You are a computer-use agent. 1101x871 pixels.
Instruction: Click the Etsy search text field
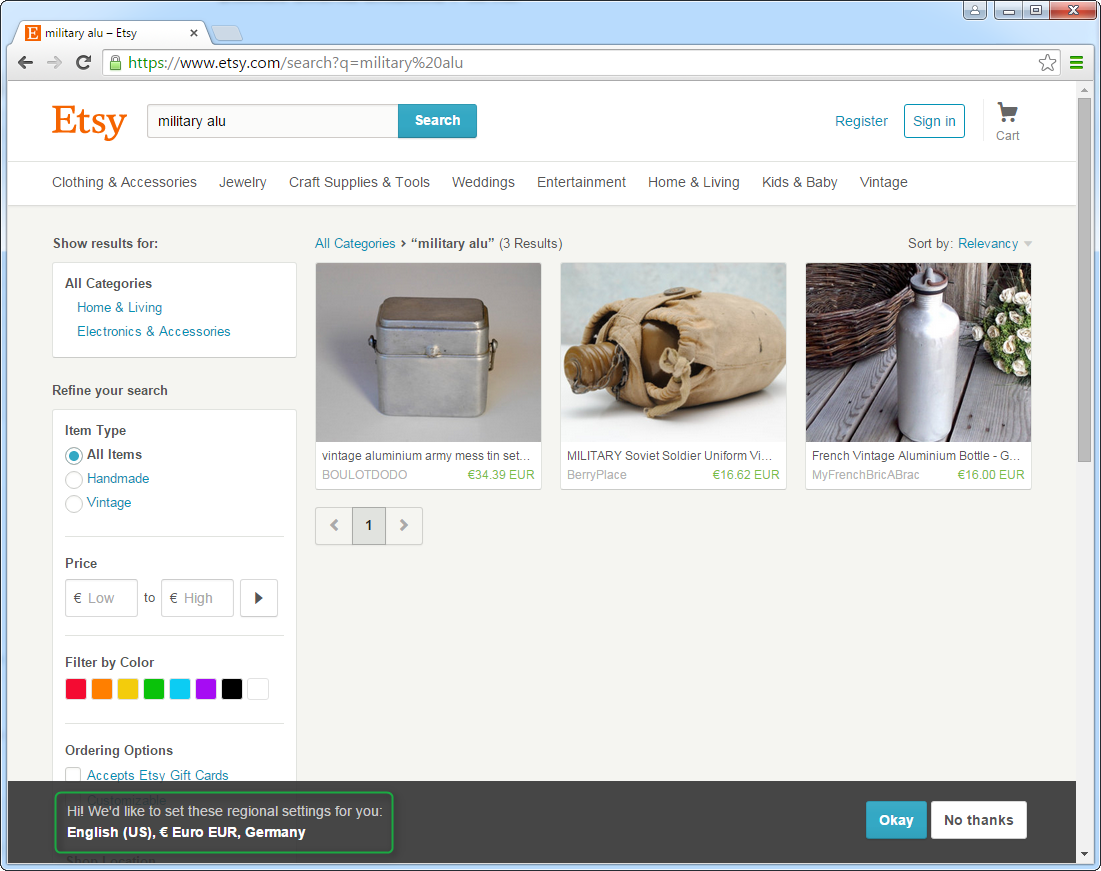[x=272, y=121]
